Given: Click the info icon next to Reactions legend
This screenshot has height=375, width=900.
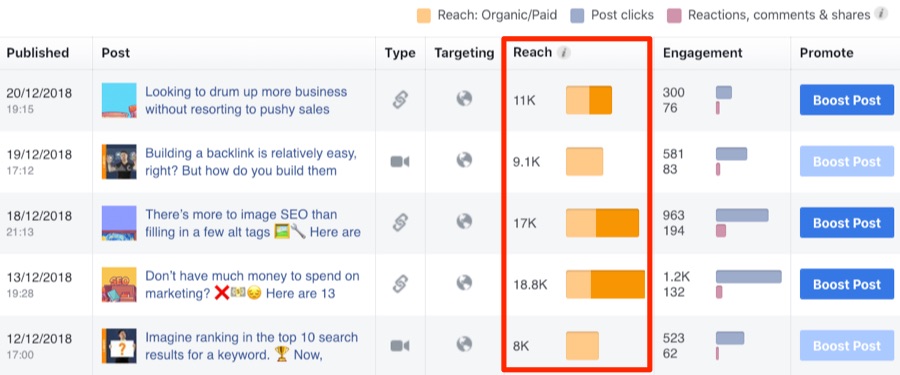Looking at the screenshot, I should coord(881,14).
